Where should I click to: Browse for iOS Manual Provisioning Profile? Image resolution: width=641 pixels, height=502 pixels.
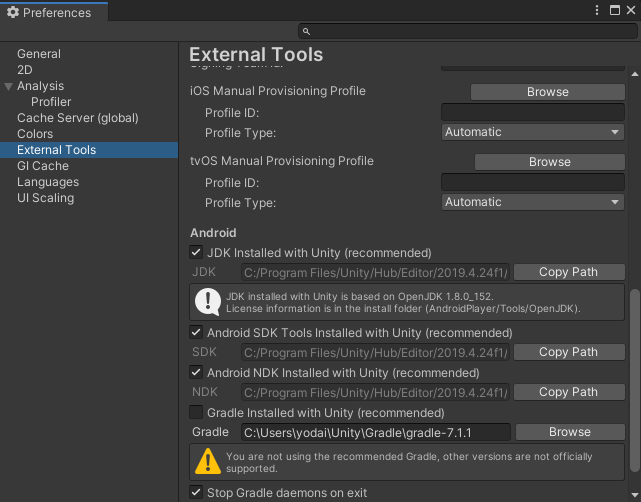[547, 92]
